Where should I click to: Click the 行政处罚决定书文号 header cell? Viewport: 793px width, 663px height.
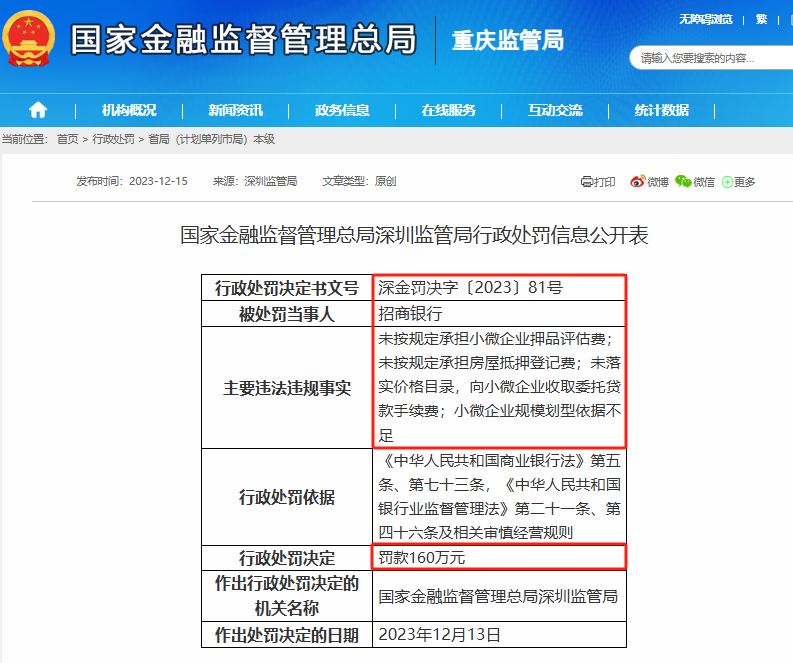(287, 288)
